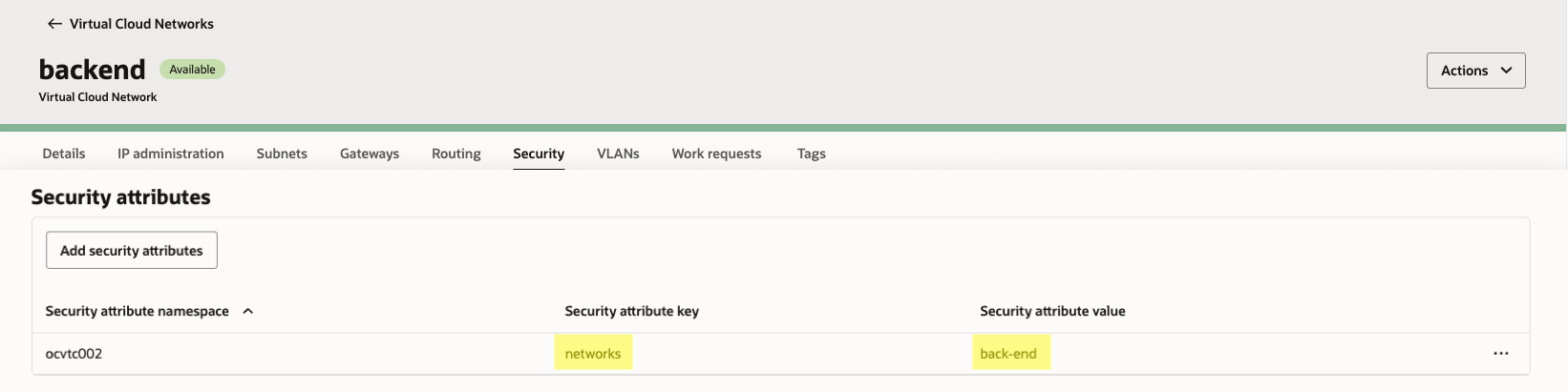
Task: Select the ocvtc002 namespace cell
Action: coord(74,354)
